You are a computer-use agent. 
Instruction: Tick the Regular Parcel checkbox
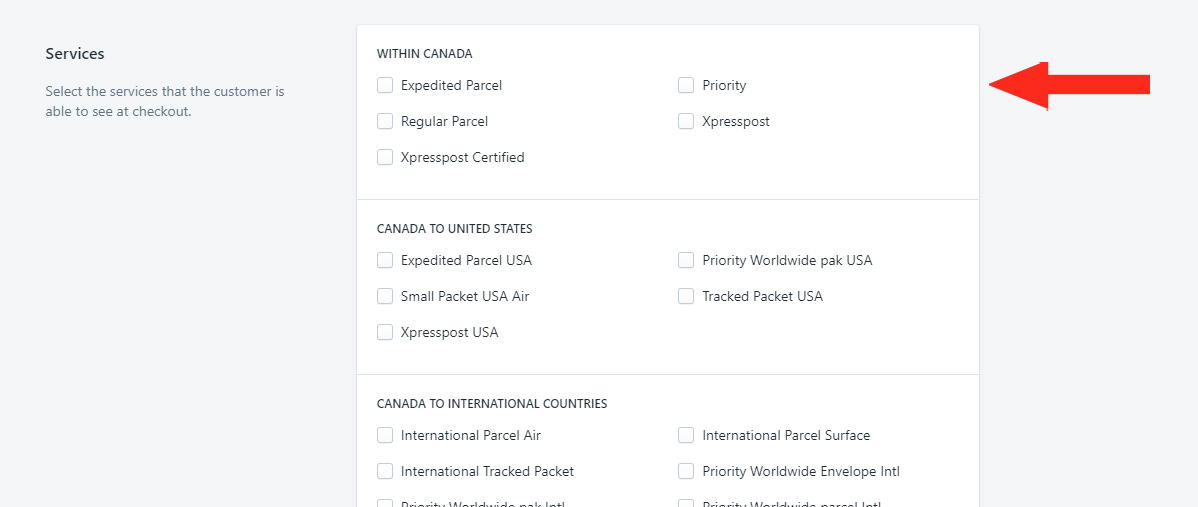[385, 121]
